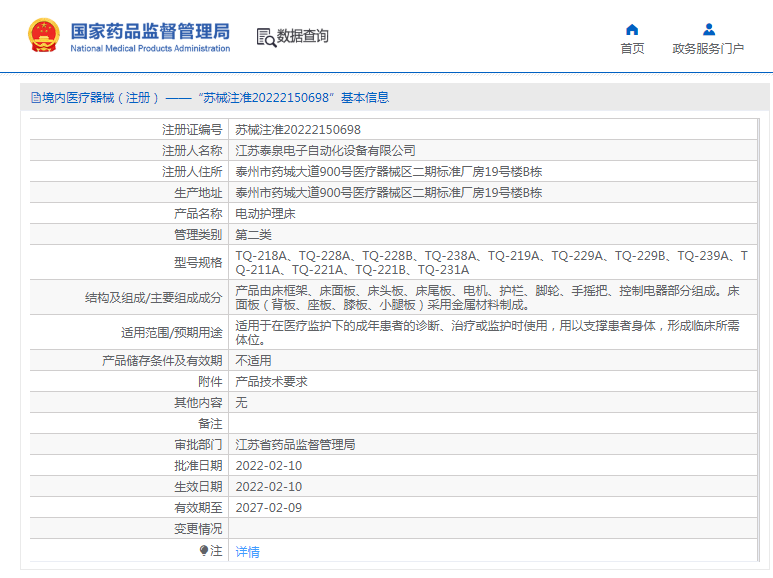Image resolution: width=773 pixels, height=578 pixels.
Task: Select 生效日期 value 2022-02-10
Action: pos(269,487)
